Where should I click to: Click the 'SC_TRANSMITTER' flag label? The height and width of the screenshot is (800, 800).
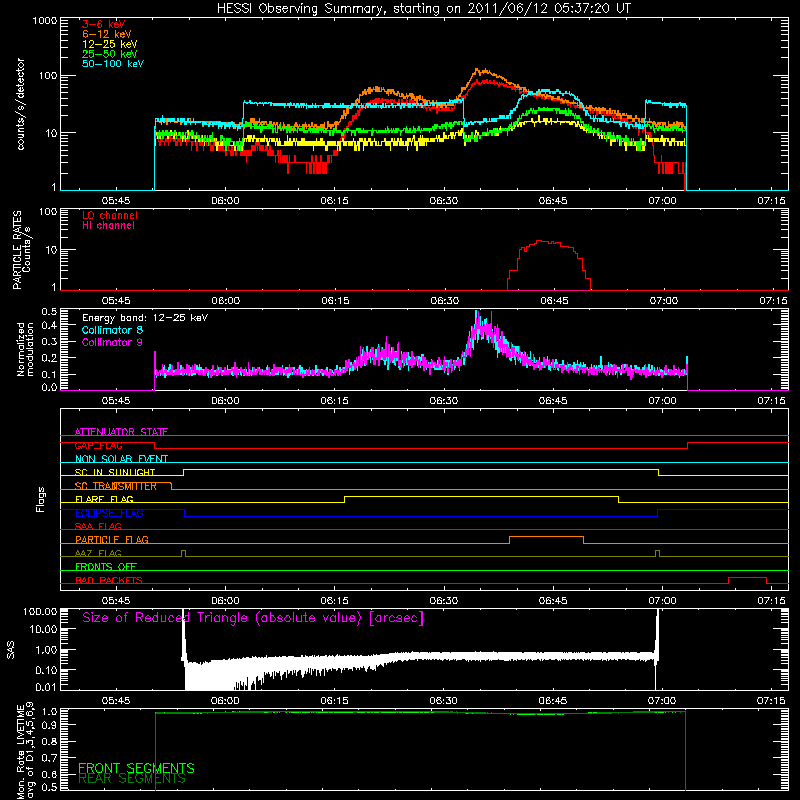[x=115, y=486]
